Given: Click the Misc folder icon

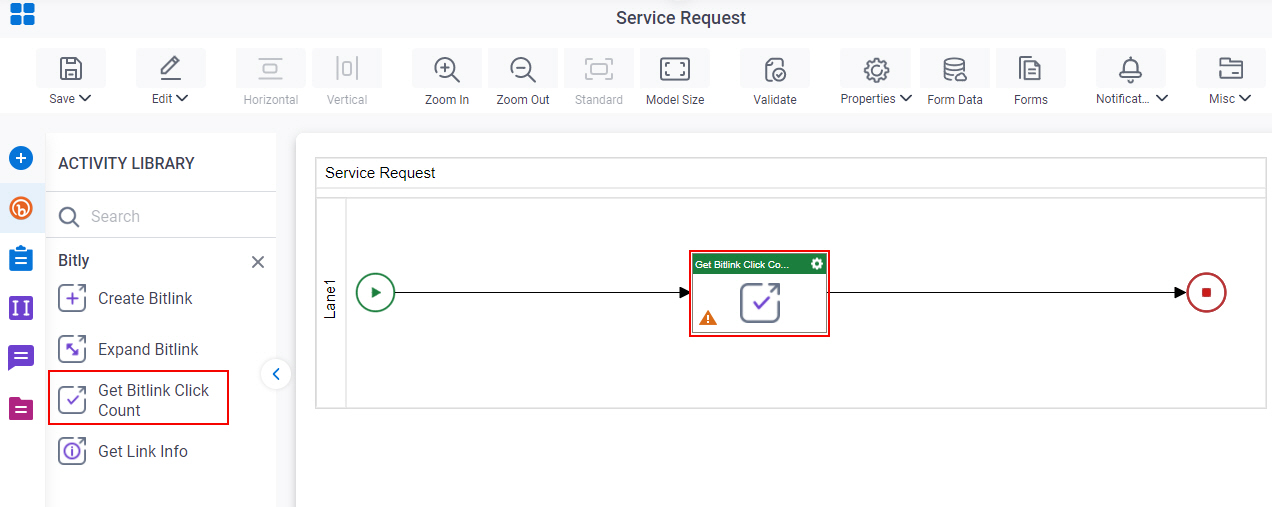Looking at the screenshot, I should [1231, 68].
